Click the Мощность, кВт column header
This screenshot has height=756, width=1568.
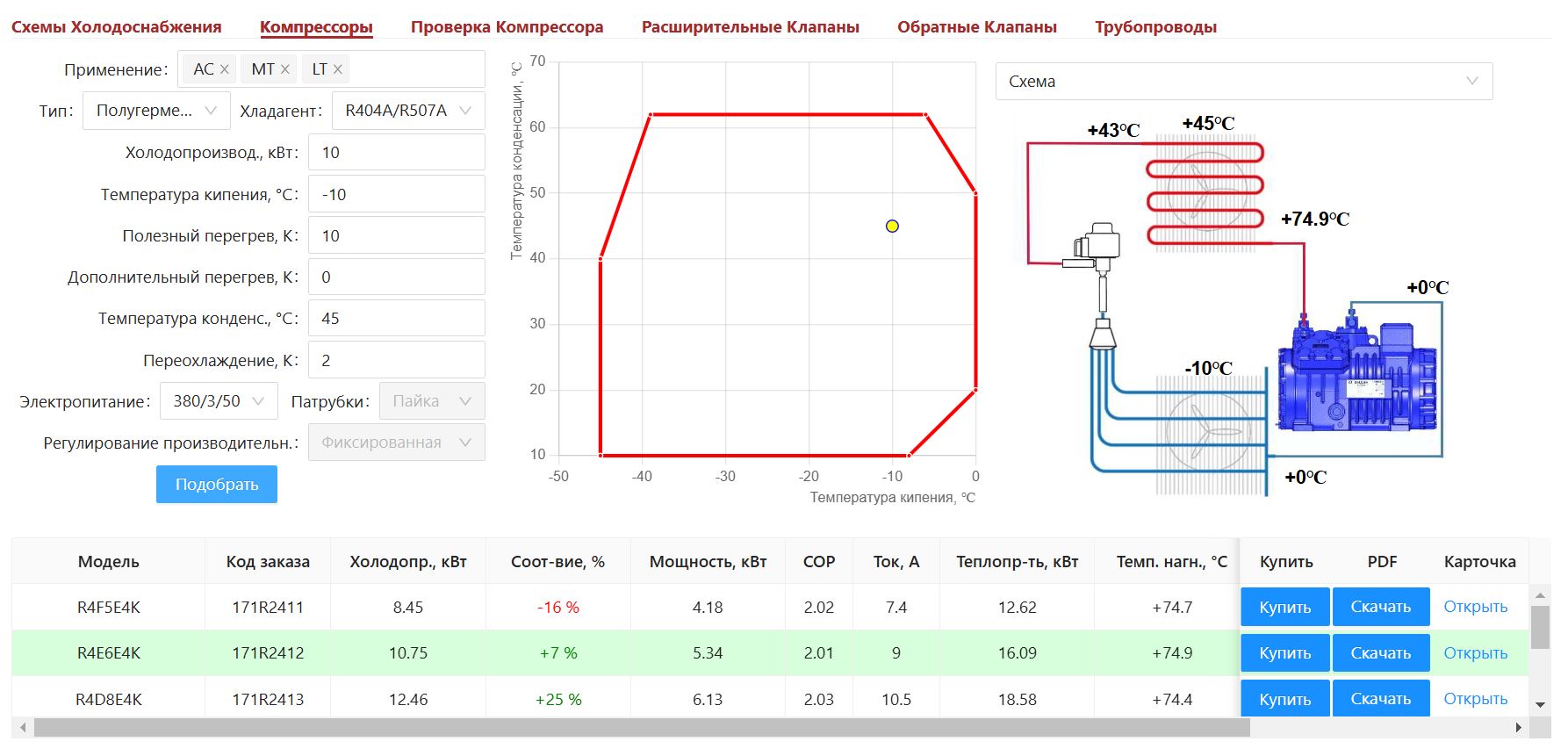(x=708, y=562)
